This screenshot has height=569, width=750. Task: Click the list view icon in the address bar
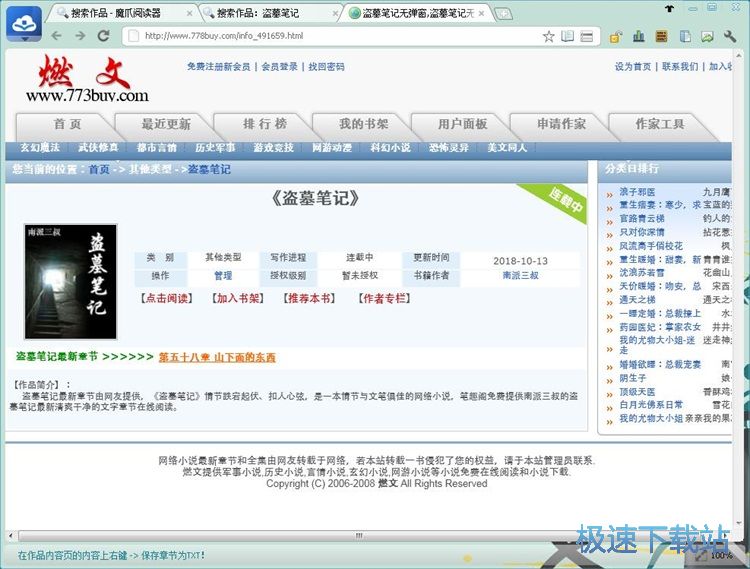coord(586,36)
